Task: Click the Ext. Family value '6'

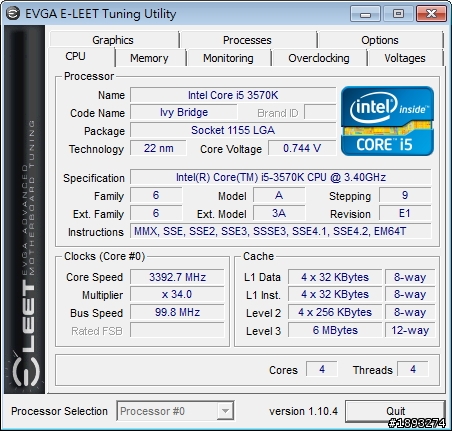Action: (x=156, y=213)
